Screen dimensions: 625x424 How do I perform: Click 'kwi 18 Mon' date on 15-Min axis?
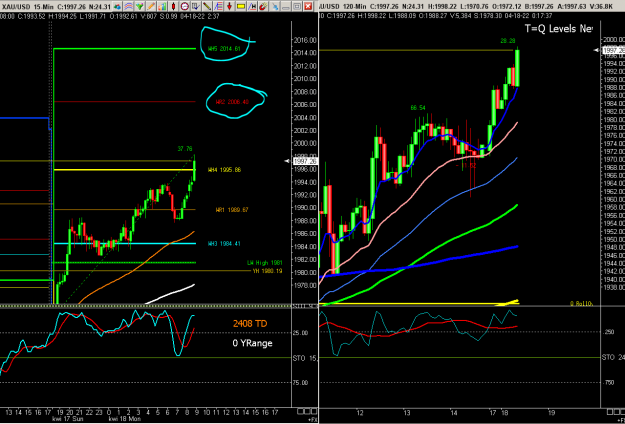tap(123, 419)
